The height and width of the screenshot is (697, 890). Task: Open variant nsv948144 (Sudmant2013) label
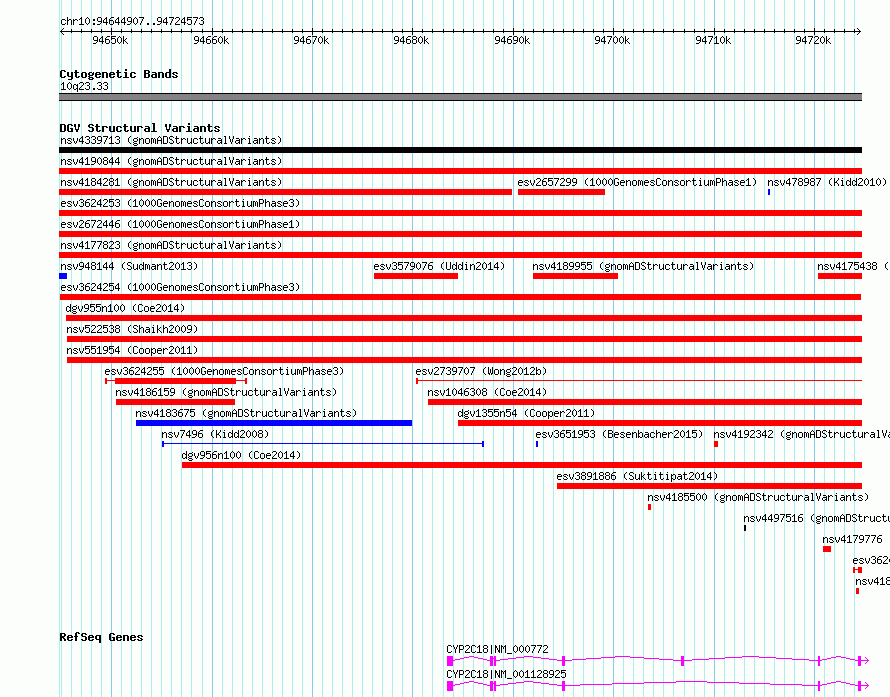click(x=129, y=266)
